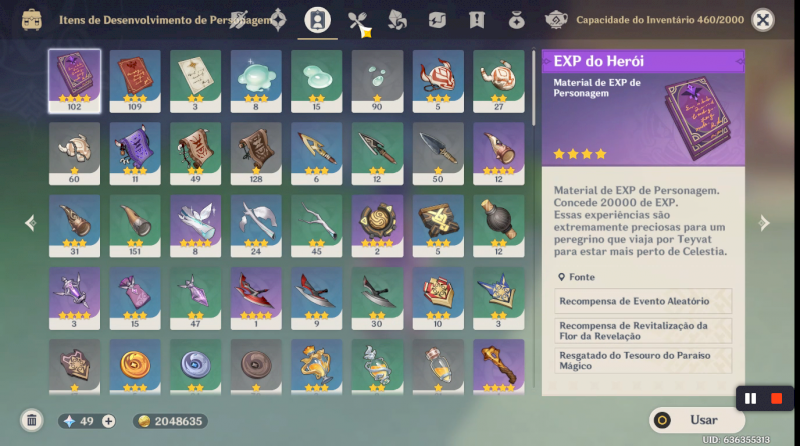Go to previous inventory category arrow

click(31, 223)
